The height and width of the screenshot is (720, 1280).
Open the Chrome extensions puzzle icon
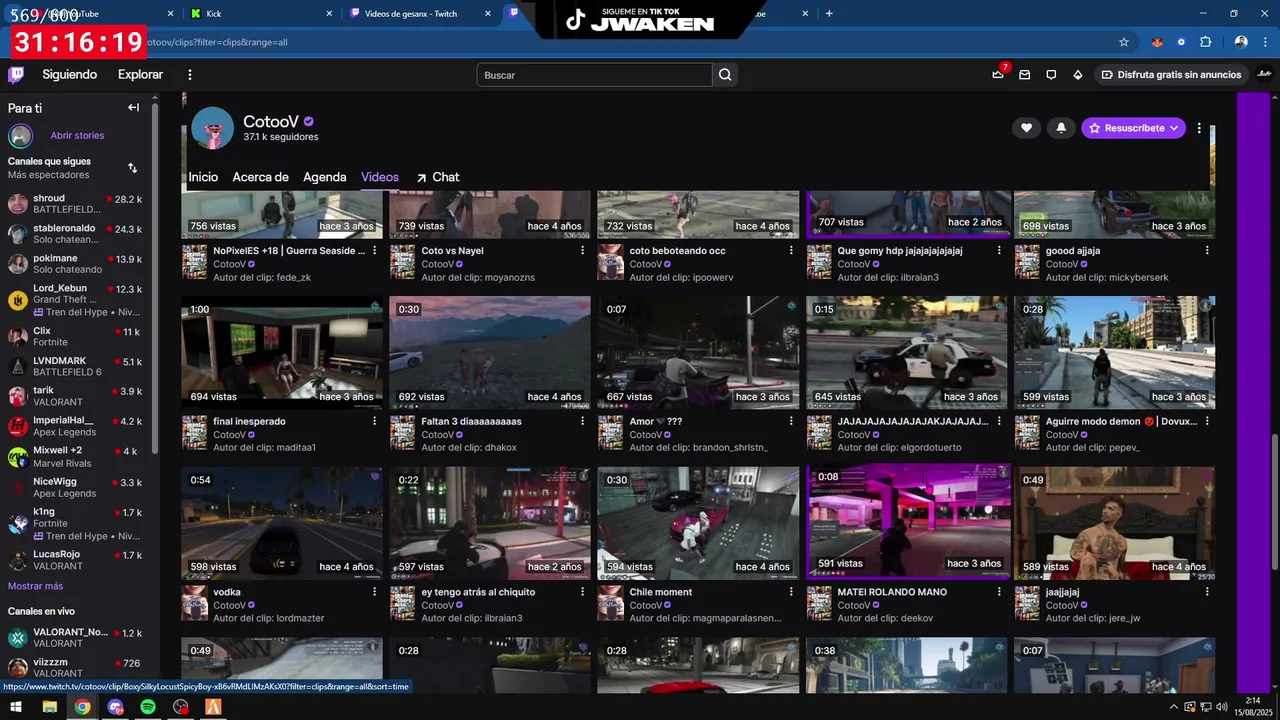click(1205, 42)
